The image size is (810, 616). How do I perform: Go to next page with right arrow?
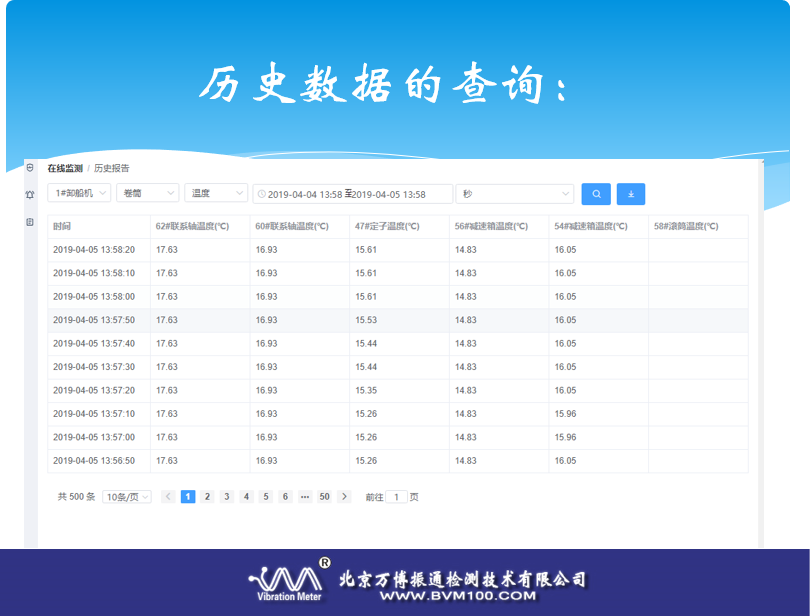(x=345, y=496)
